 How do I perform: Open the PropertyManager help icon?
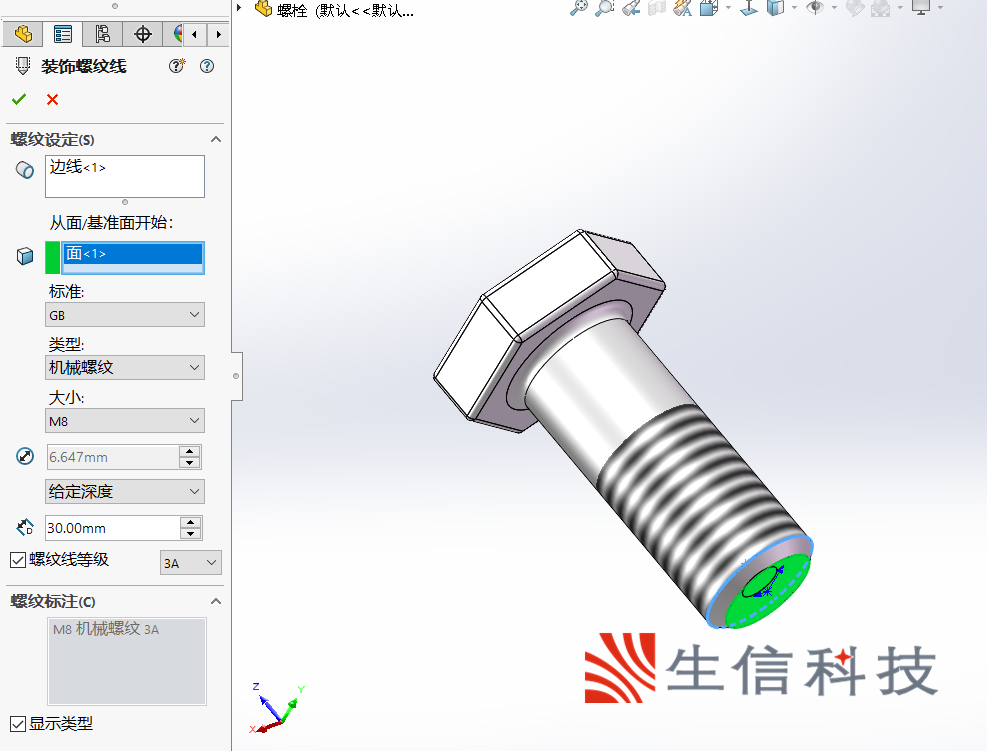click(x=207, y=66)
